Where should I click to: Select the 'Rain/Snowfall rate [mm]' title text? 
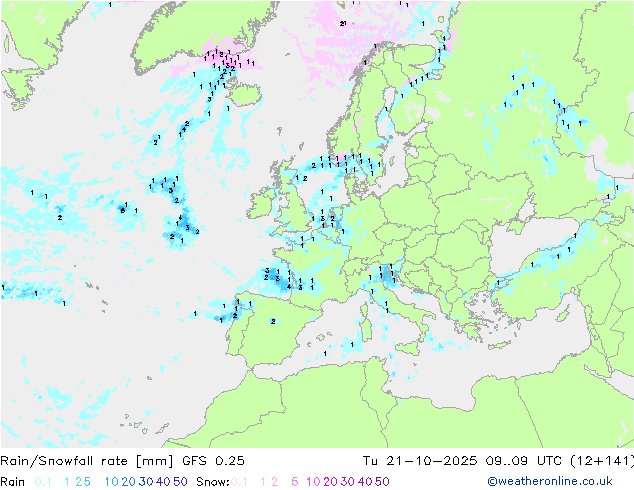click(x=87, y=460)
